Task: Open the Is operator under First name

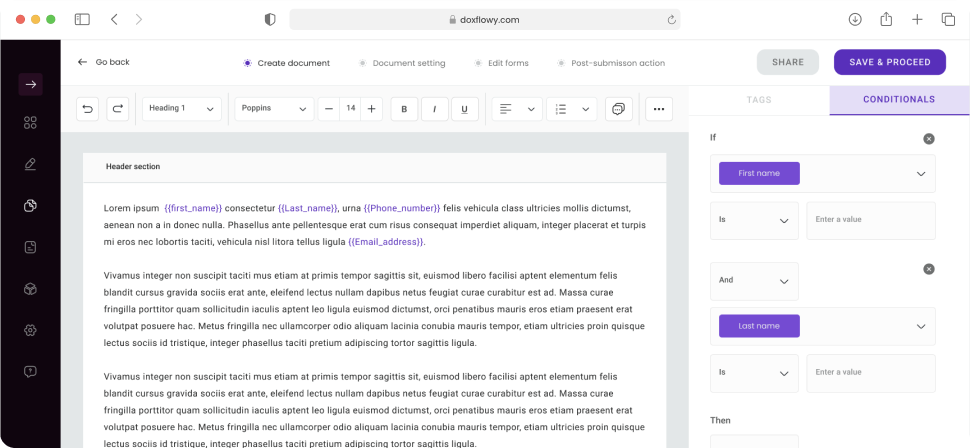Action: [x=754, y=220]
